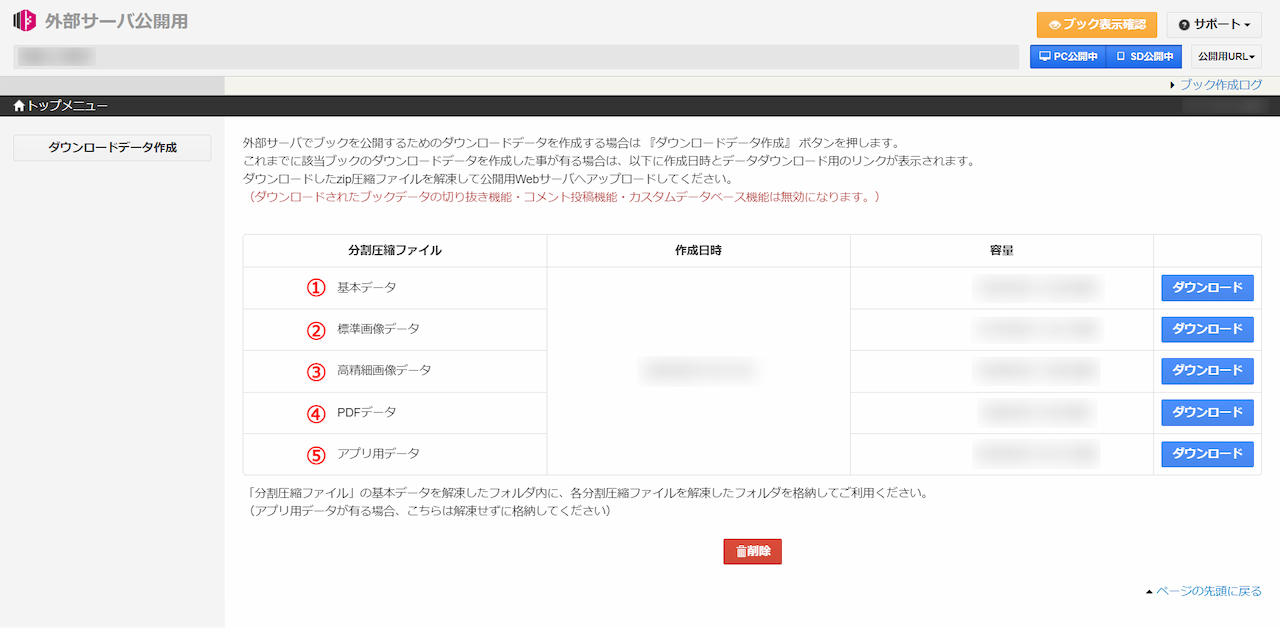Jump back via ページの先頭に戻る link
The width and height of the screenshot is (1280, 628).
point(1208,591)
